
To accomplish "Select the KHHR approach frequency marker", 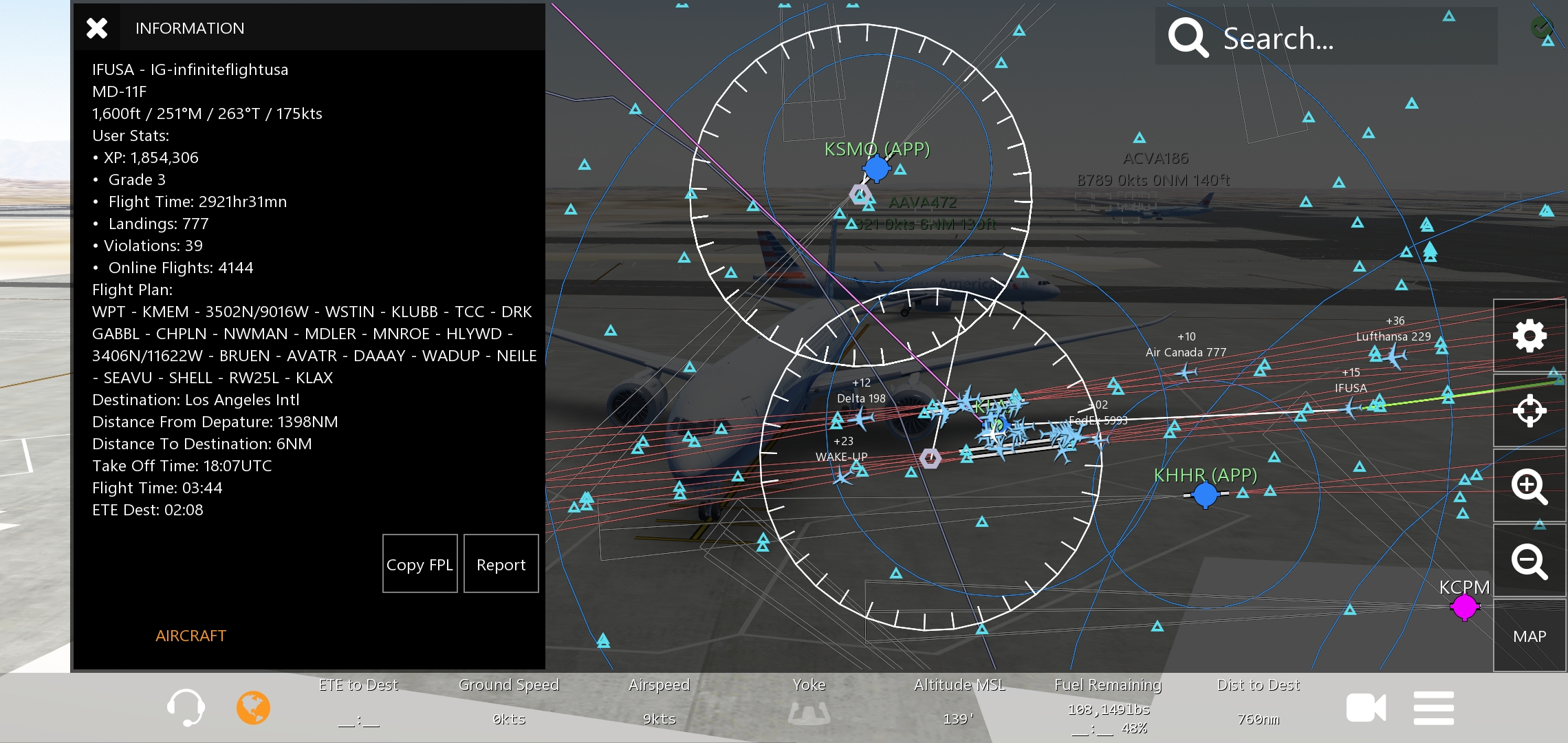I will click(x=1205, y=495).
